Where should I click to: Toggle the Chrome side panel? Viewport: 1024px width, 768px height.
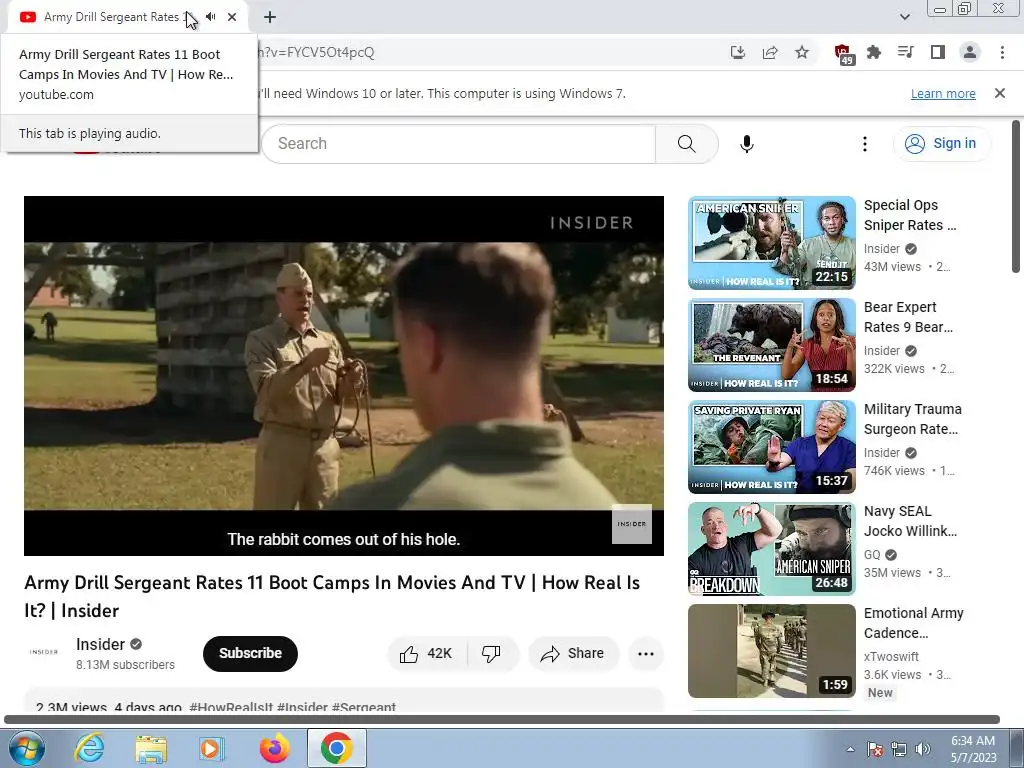pos(938,52)
